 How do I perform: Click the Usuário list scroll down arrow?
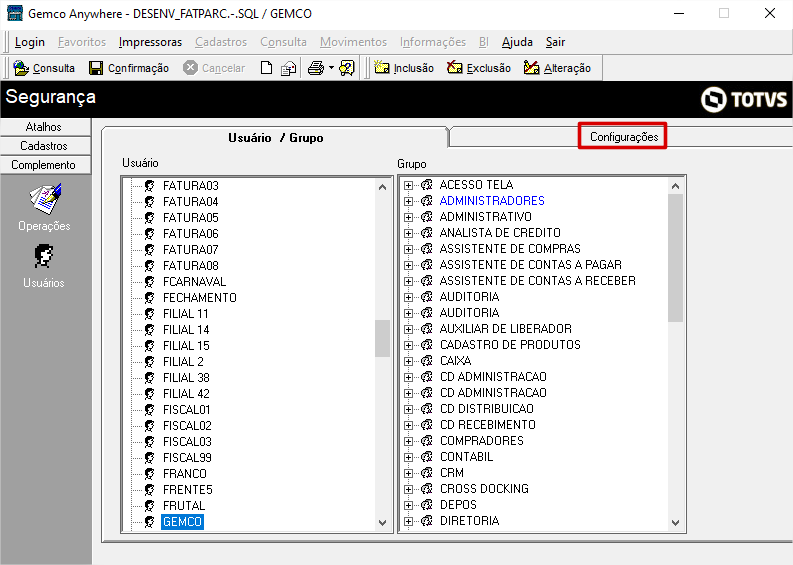382,523
